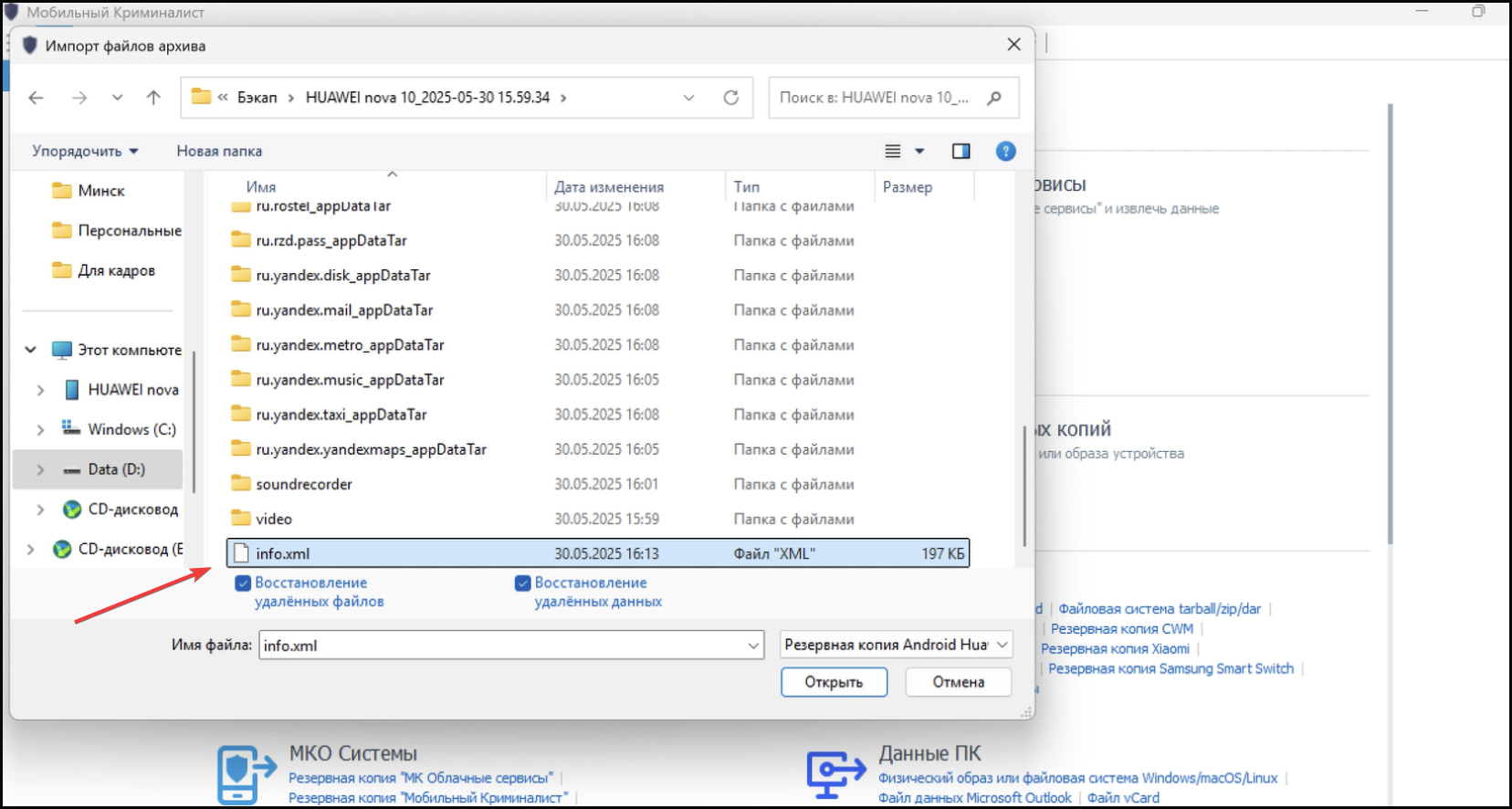Open 'Файл vCard' link
This screenshot has height=809, width=1512.
(x=1123, y=798)
